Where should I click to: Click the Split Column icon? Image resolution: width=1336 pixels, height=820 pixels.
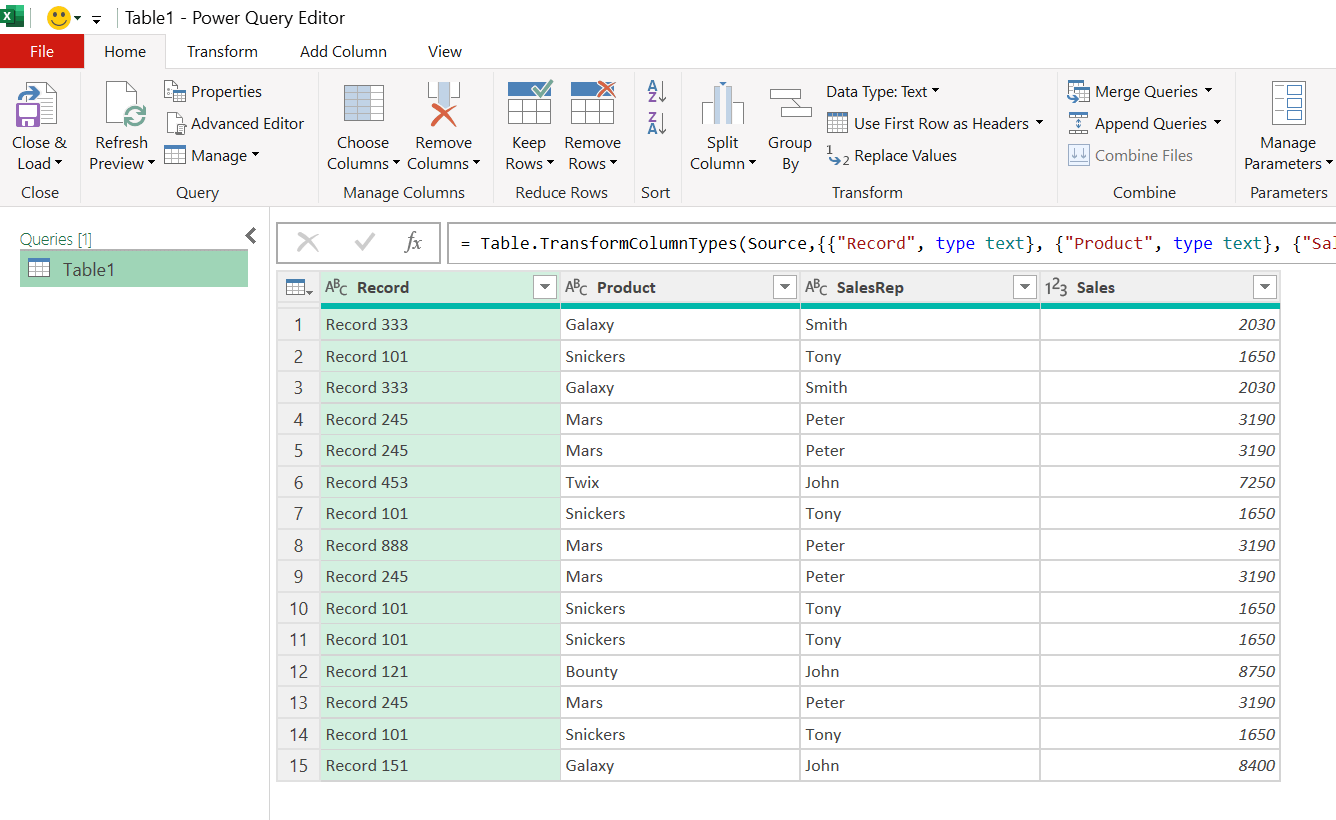(x=722, y=105)
